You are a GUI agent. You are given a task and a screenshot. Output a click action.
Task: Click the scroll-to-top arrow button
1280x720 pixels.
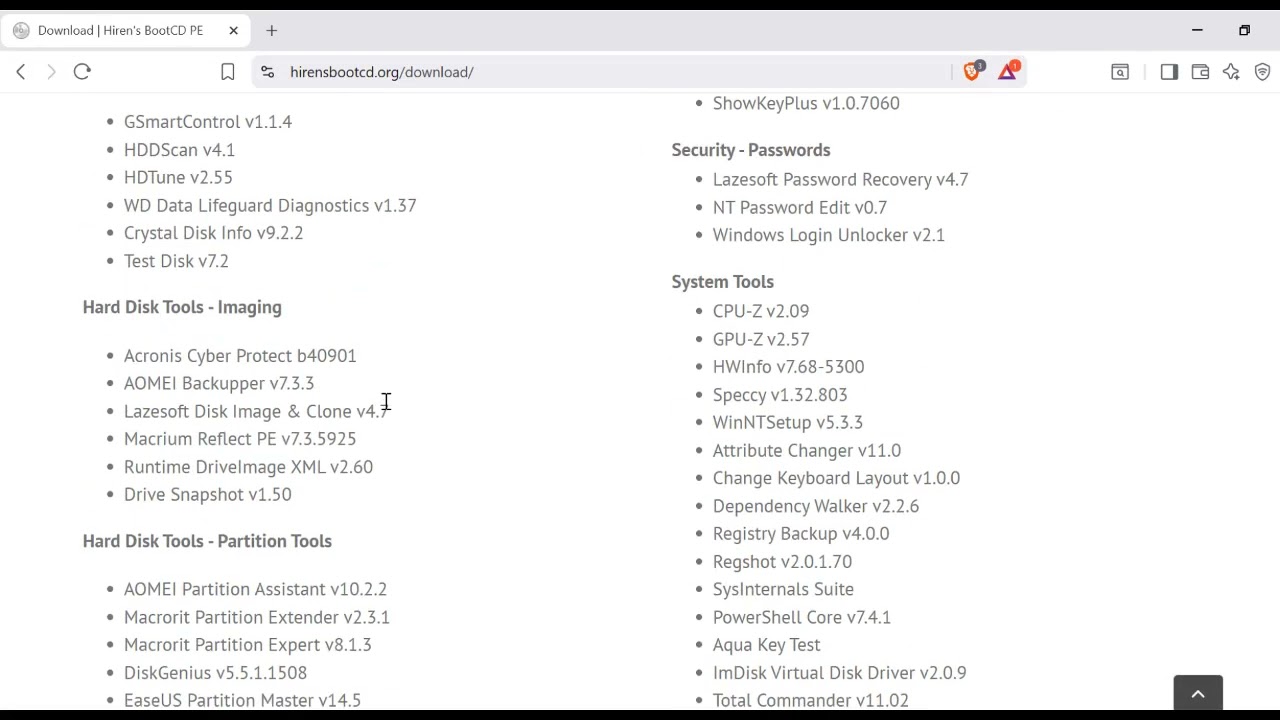coord(1198,694)
